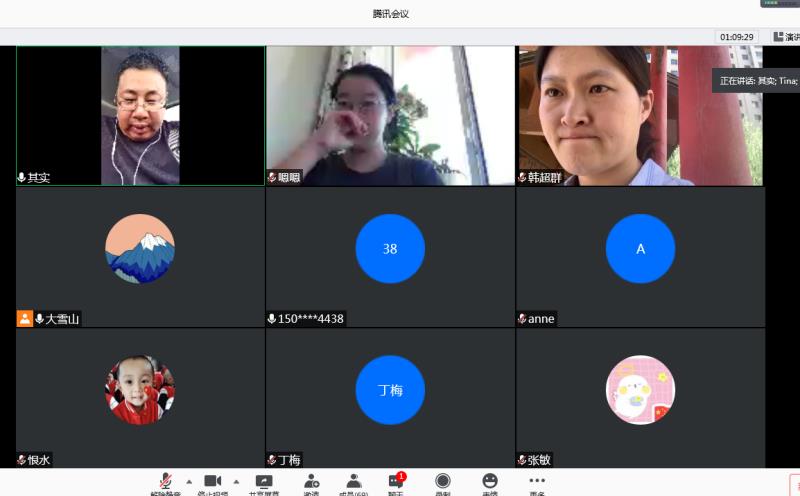The width and height of the screenshot is (800, 496).
Task: Click the Share Screen icon
Action: point(264,482)
